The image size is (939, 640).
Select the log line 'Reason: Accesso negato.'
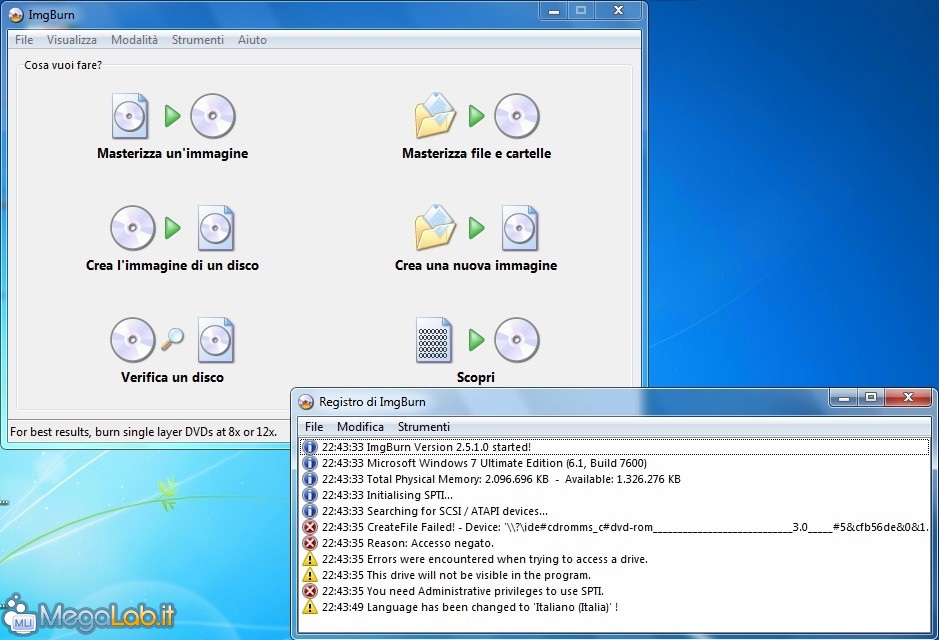[x=614, y=543]
